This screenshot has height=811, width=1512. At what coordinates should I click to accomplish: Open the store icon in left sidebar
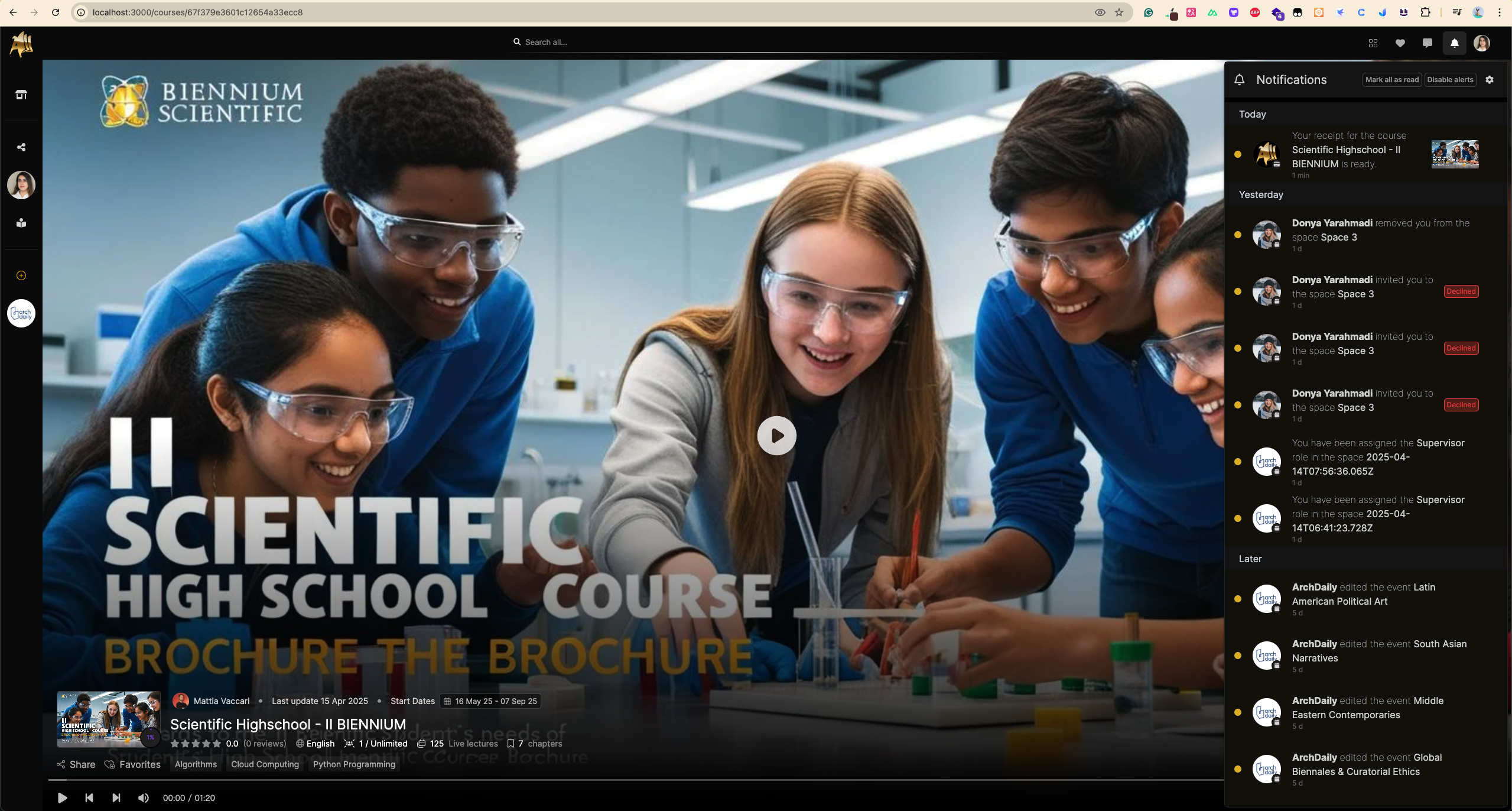pyautogui.click(x=21, y=95)
